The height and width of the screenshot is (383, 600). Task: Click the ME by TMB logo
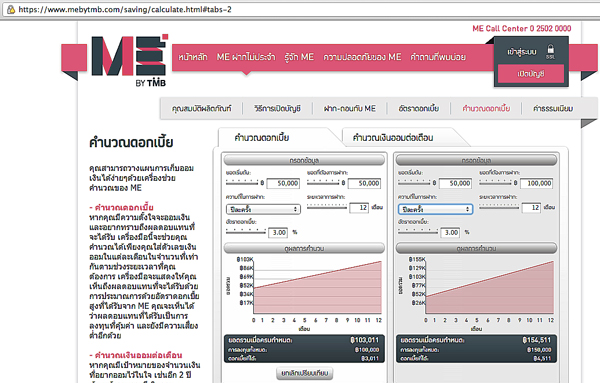click(129, 60)
